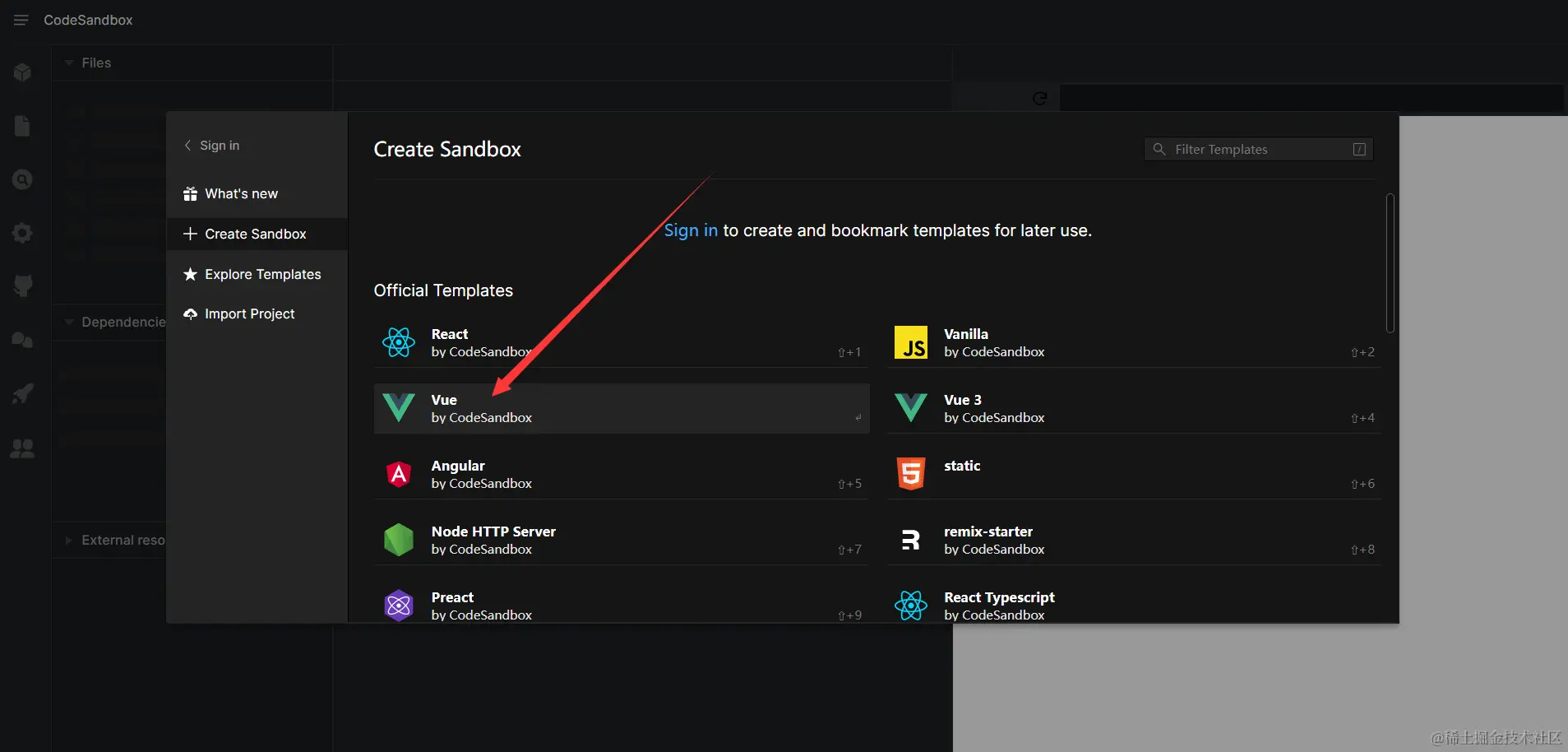
Task: Choose the static HTML5 template
Action: point(1134,474)
